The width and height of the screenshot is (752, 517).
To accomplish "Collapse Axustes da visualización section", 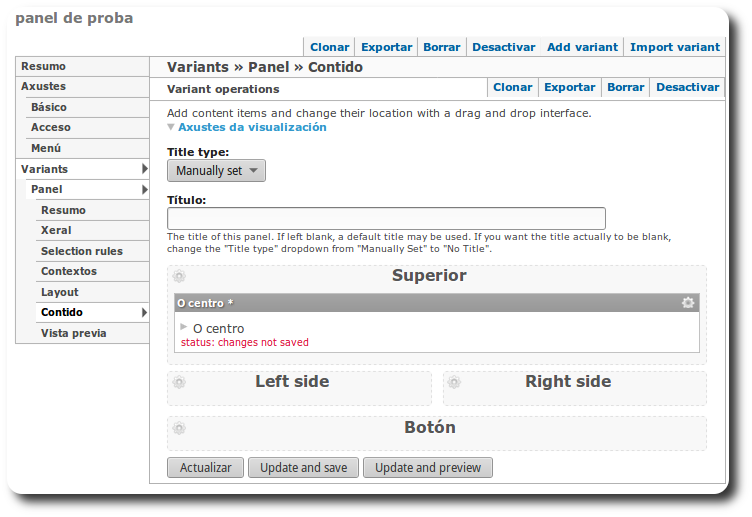I will (x=172, y=127).
